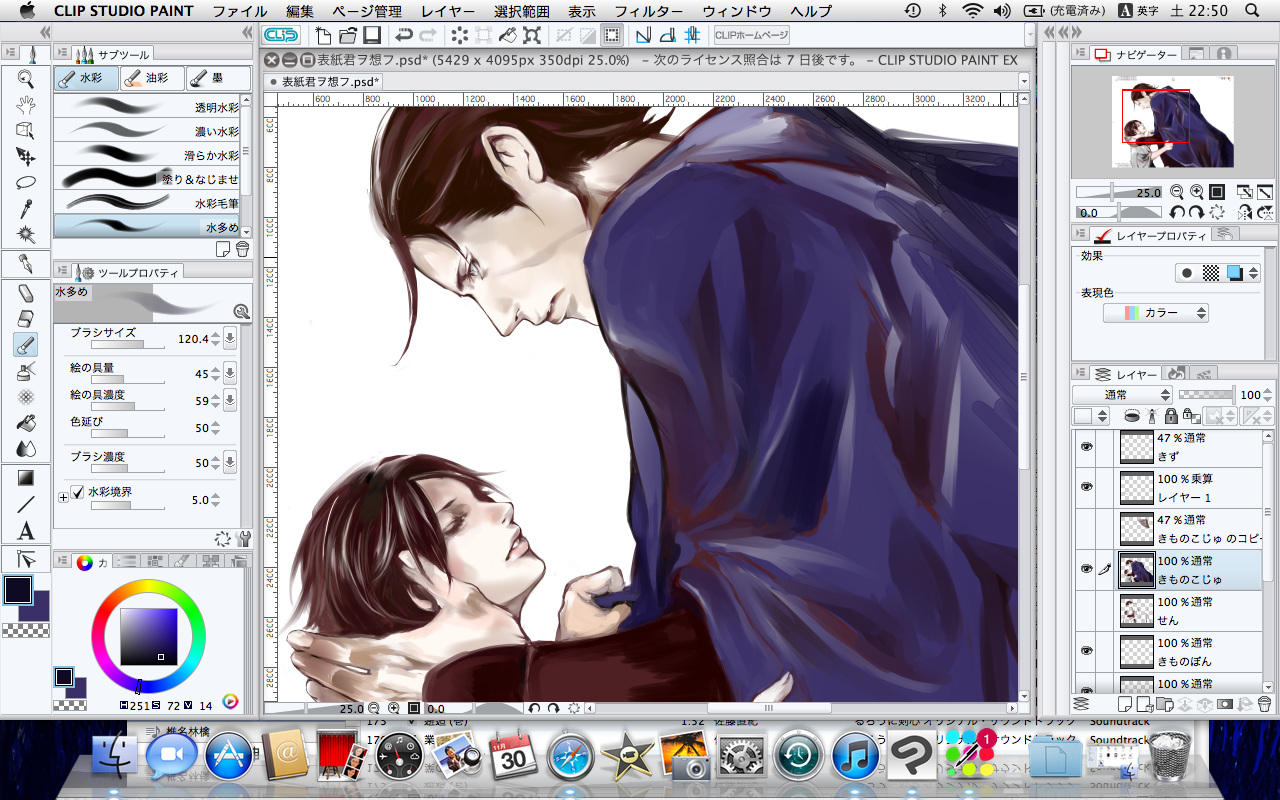
Task: Toggle visibility of レイヤー 1 layer
Action: click(x=1085, y=487)
